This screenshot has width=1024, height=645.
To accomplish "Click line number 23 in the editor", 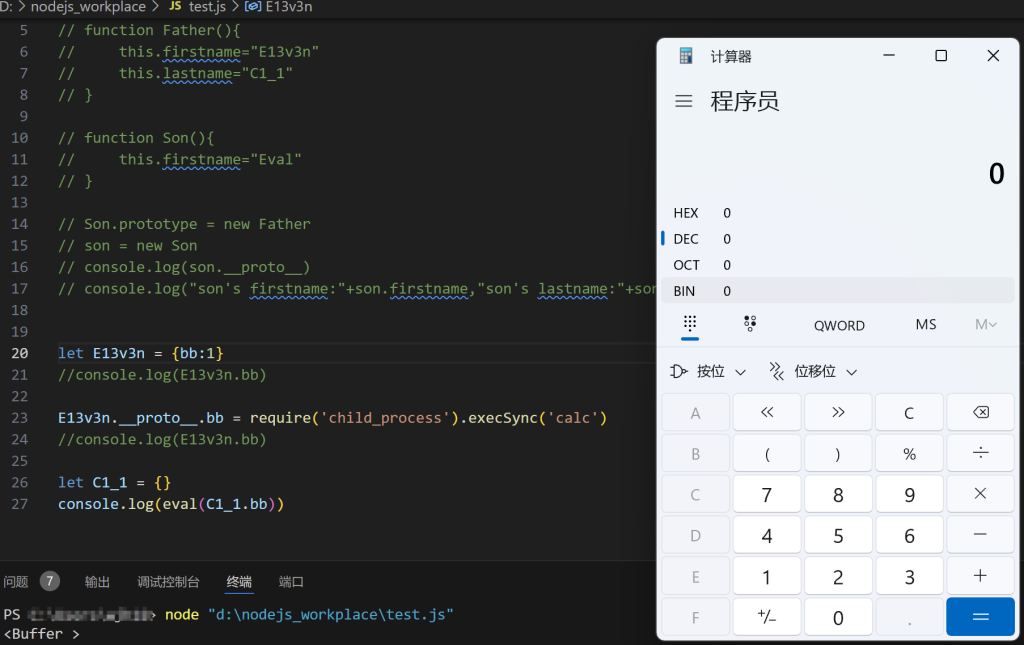I will click(20, 418).
